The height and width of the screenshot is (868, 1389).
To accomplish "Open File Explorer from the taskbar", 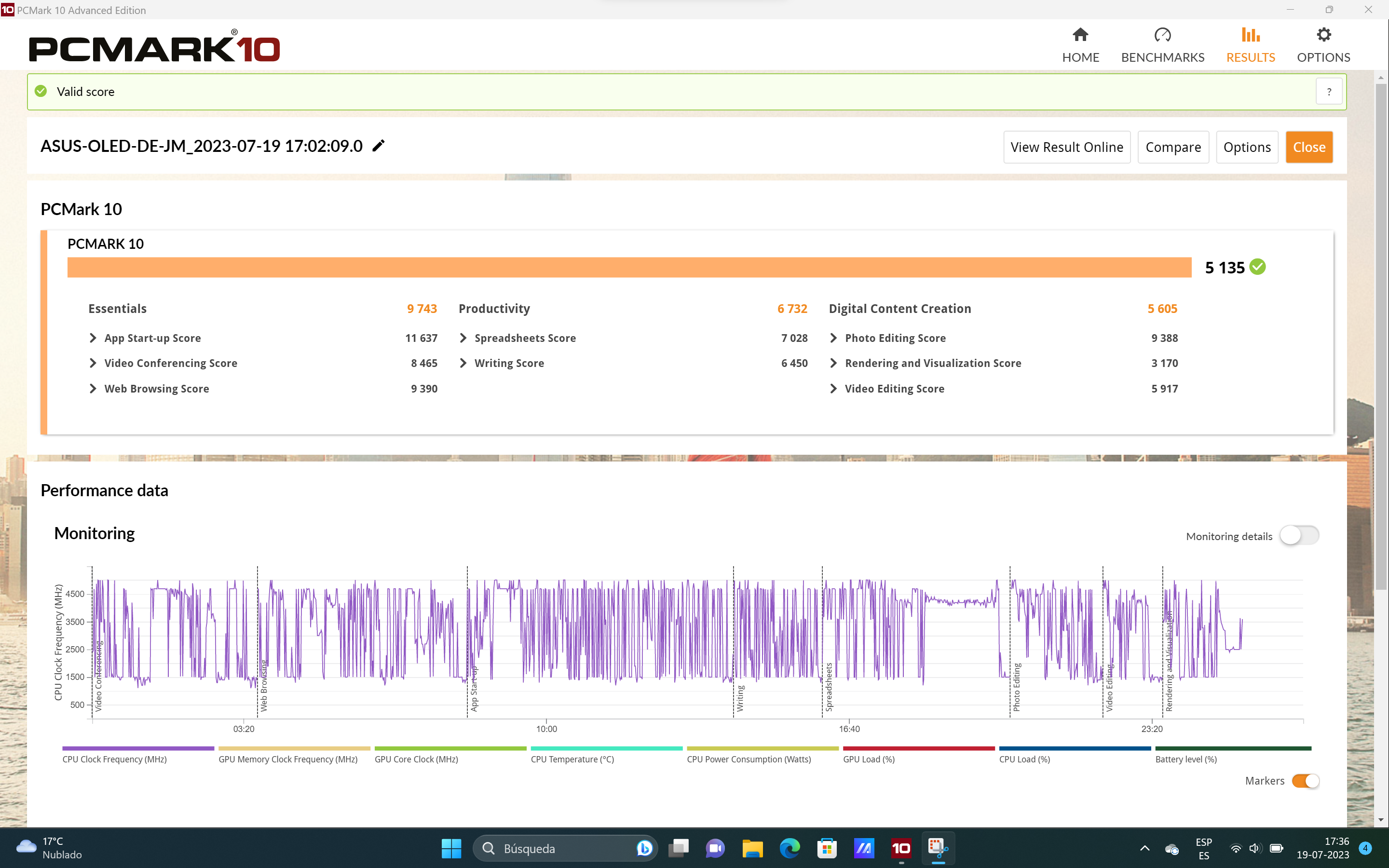I will pos(752,848).
